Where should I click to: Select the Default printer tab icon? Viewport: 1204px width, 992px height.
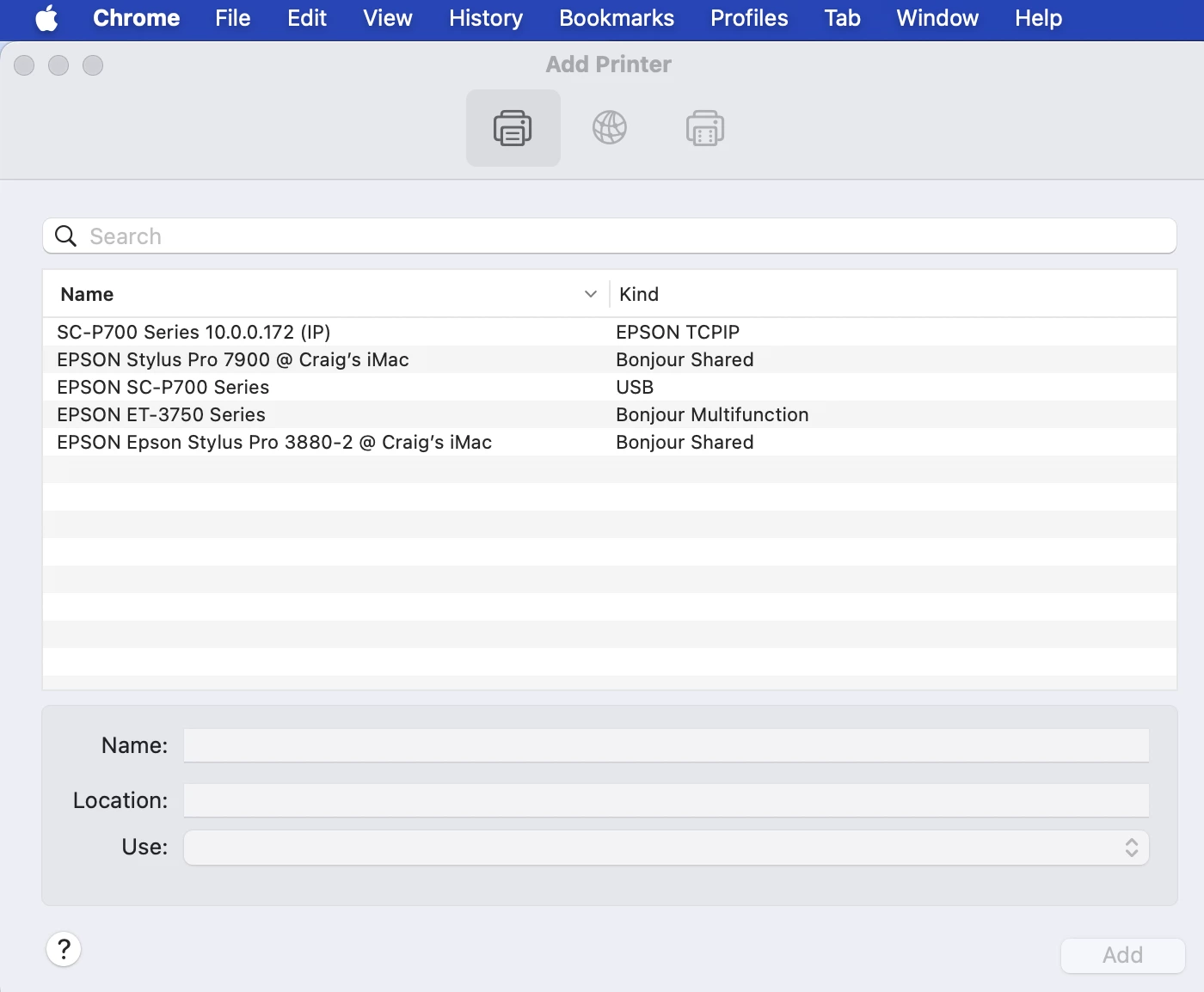513,128
